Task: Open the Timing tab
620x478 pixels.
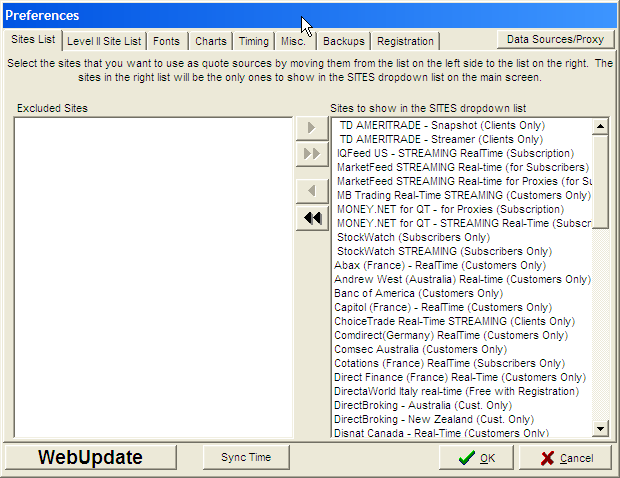Action: tap(254, 41)
